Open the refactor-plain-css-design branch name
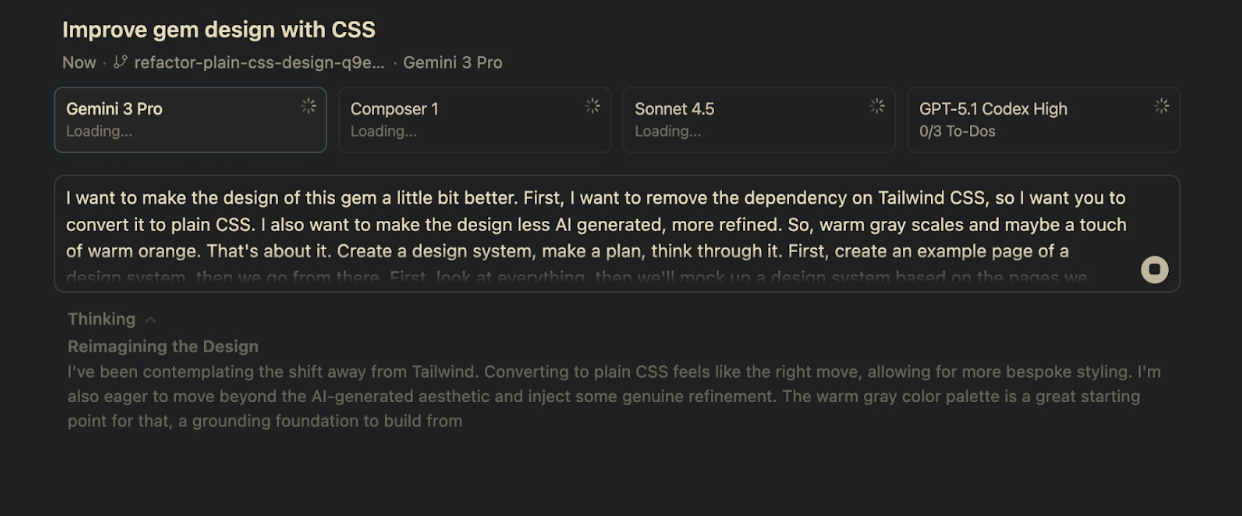 pos(259,62)
